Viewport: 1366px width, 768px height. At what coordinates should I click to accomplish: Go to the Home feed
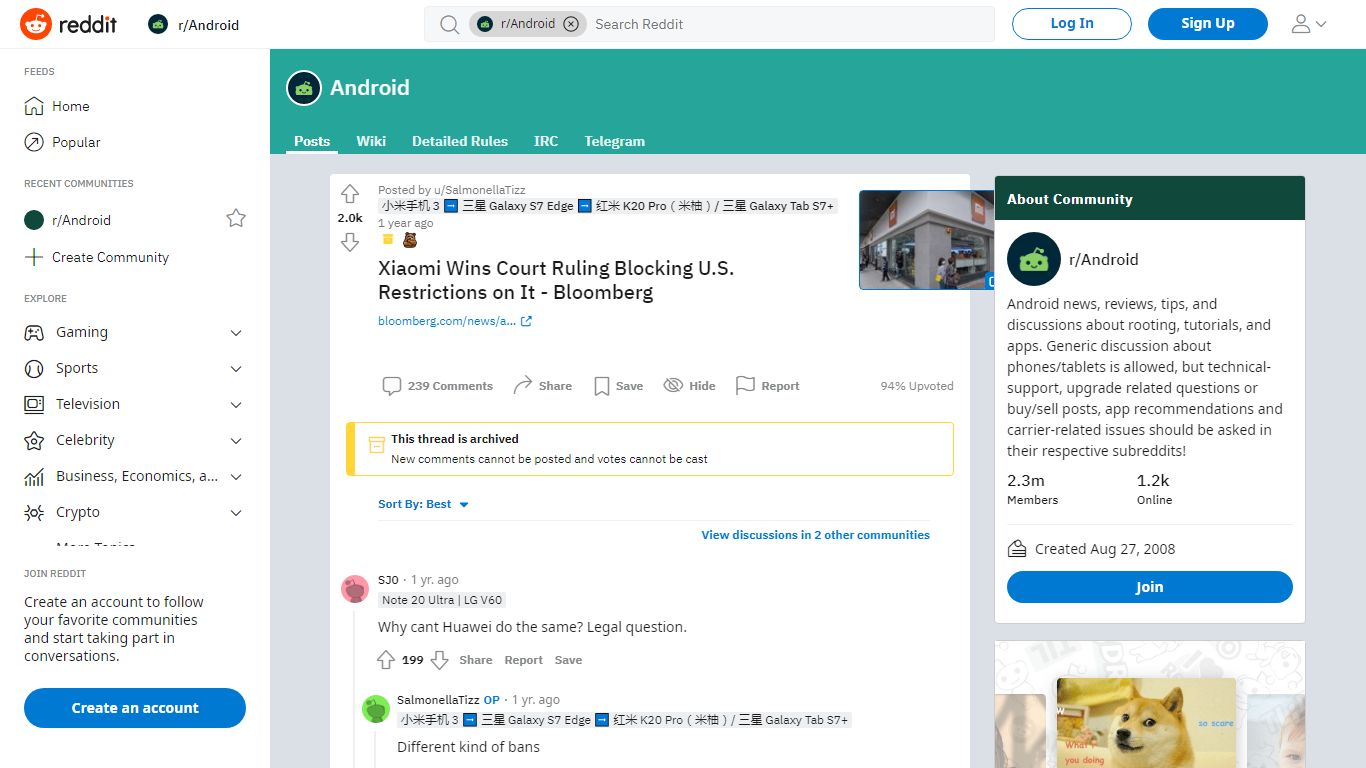[135, 106]
